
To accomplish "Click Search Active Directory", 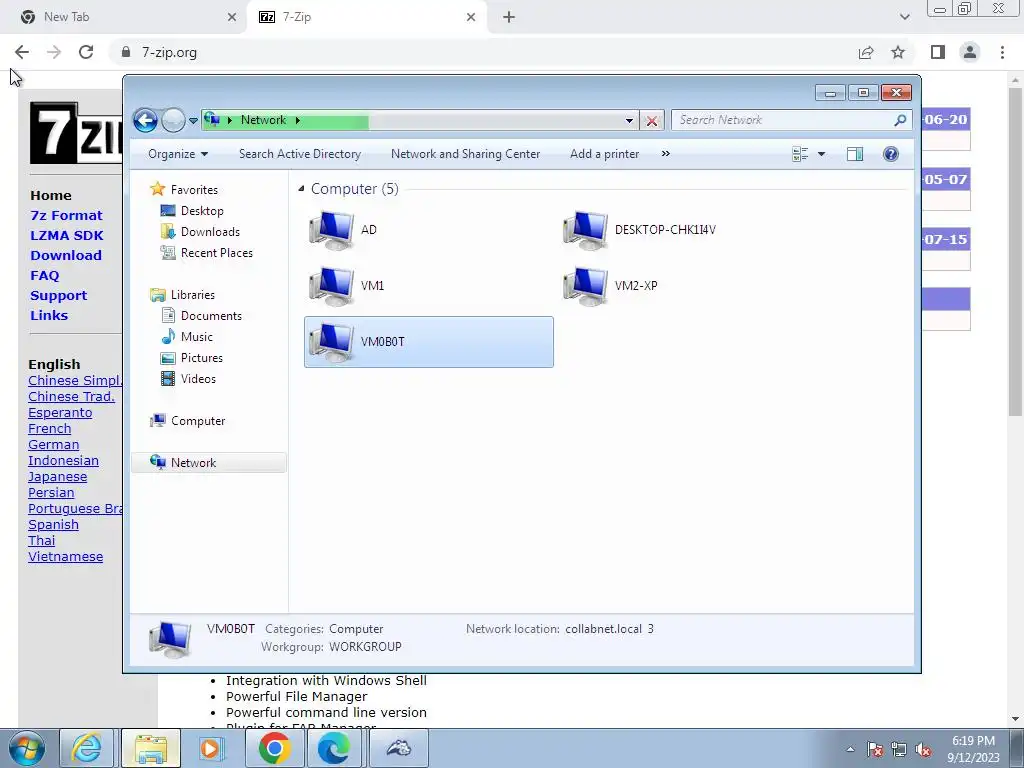I will pos(300,154).
